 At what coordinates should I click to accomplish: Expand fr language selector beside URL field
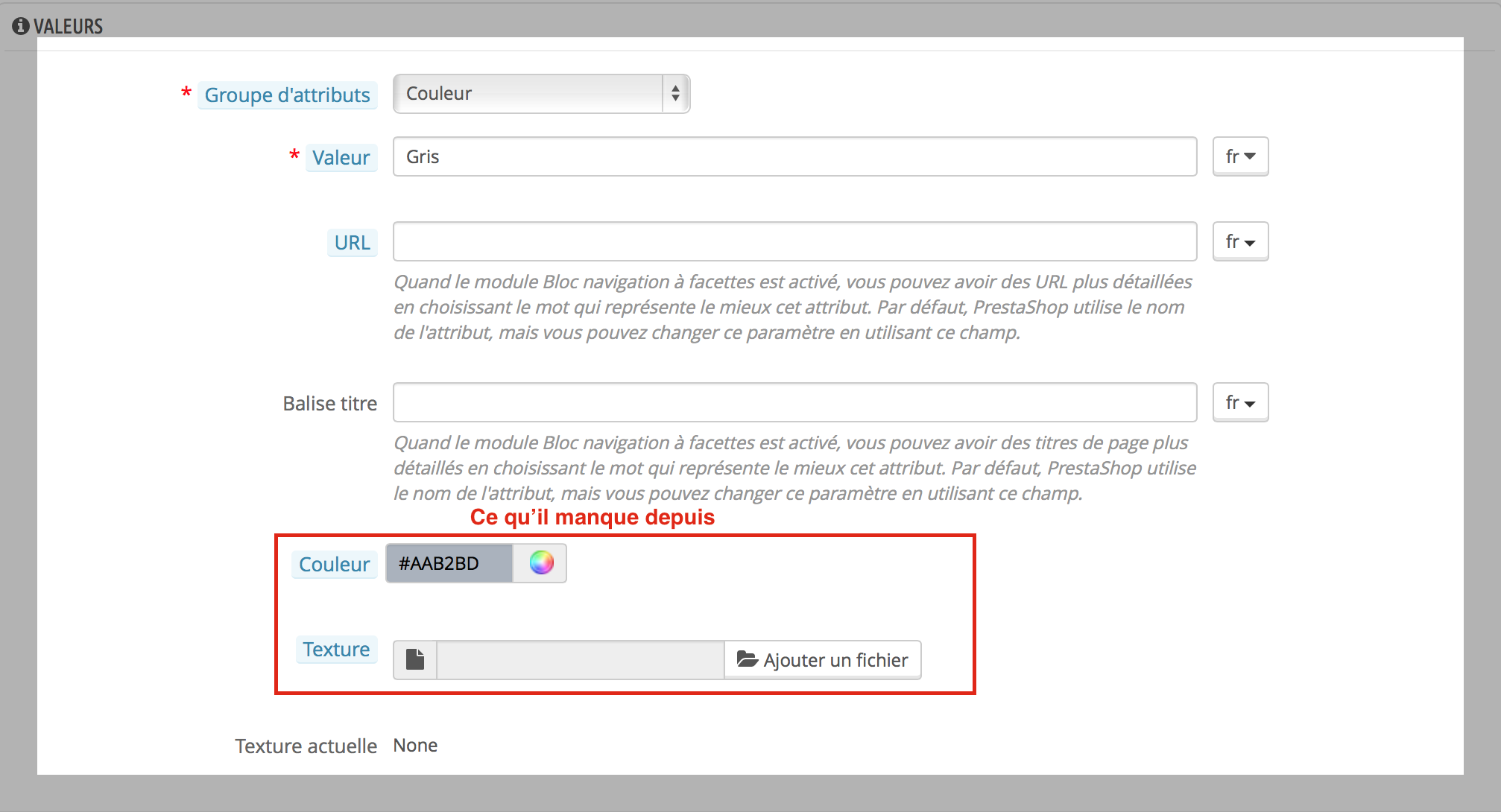click(x=1240, y=241)
